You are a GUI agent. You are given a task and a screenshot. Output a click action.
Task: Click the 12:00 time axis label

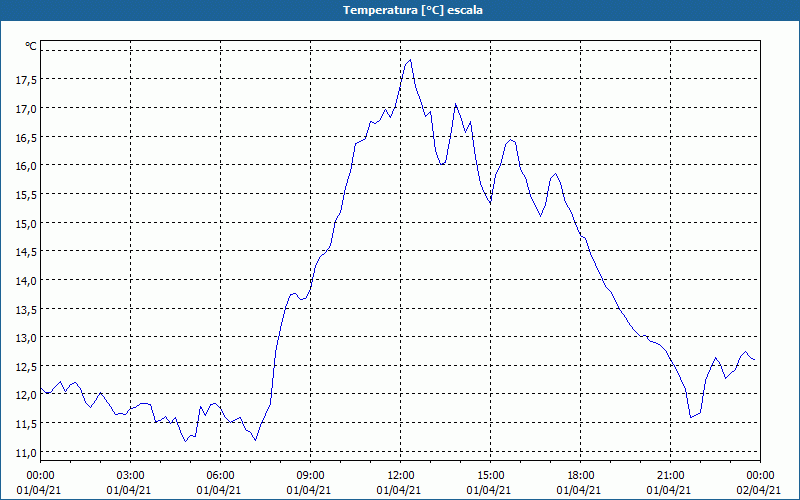pos(401,476)
